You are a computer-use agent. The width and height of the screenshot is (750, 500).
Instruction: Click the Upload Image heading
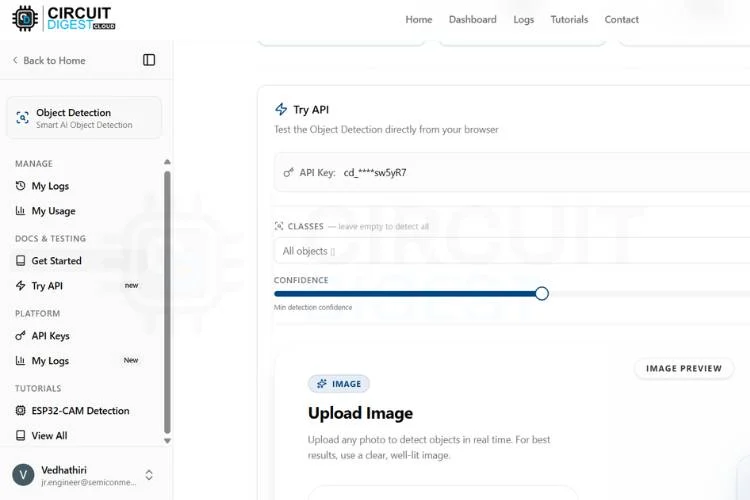pyautogui.click(x=360, y=413)
